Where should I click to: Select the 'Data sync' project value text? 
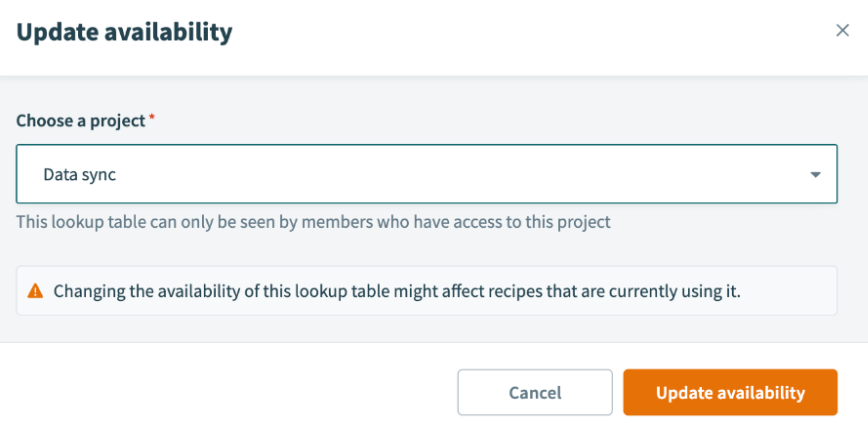click(x=80, y=175)
